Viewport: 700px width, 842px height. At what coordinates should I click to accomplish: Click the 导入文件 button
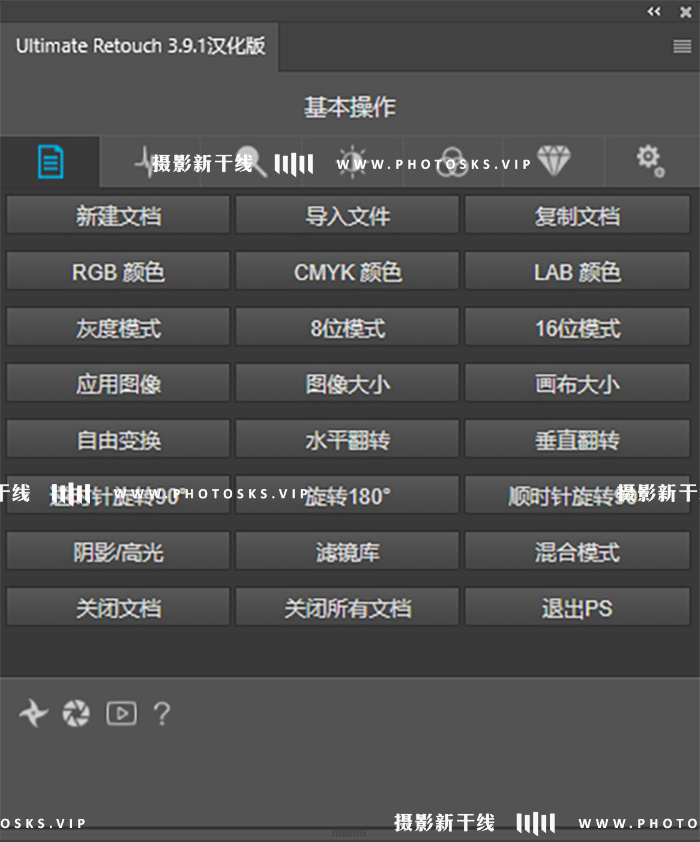[x=347, y=215]
